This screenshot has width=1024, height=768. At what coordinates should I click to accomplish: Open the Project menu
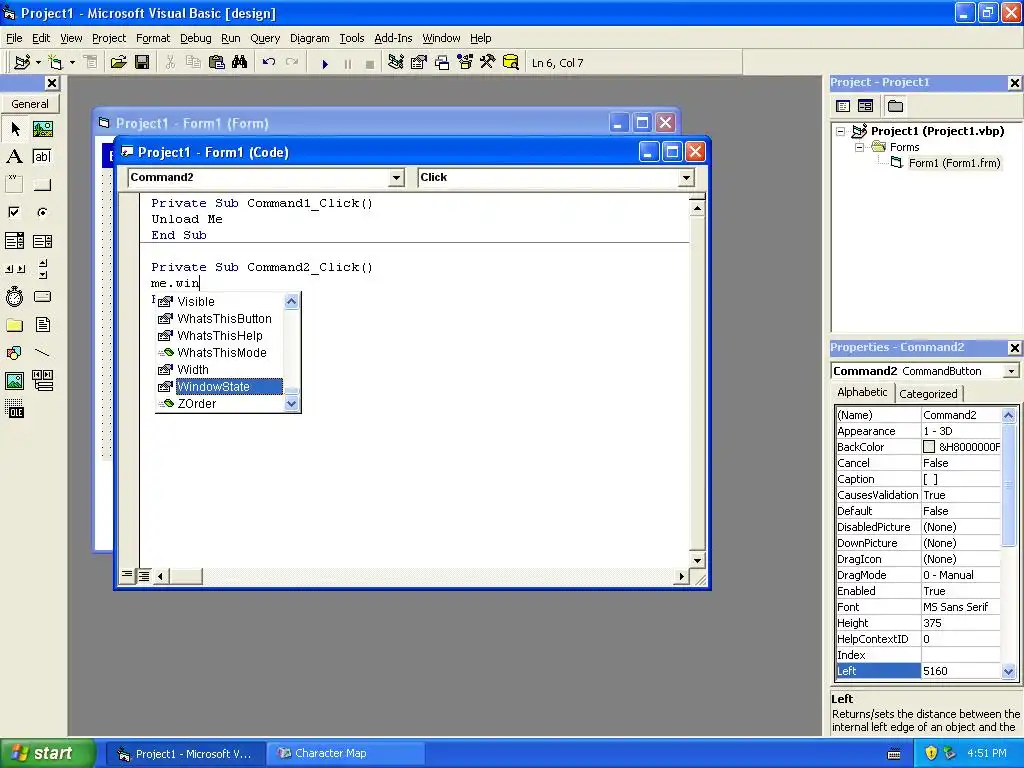coord(108,38)
